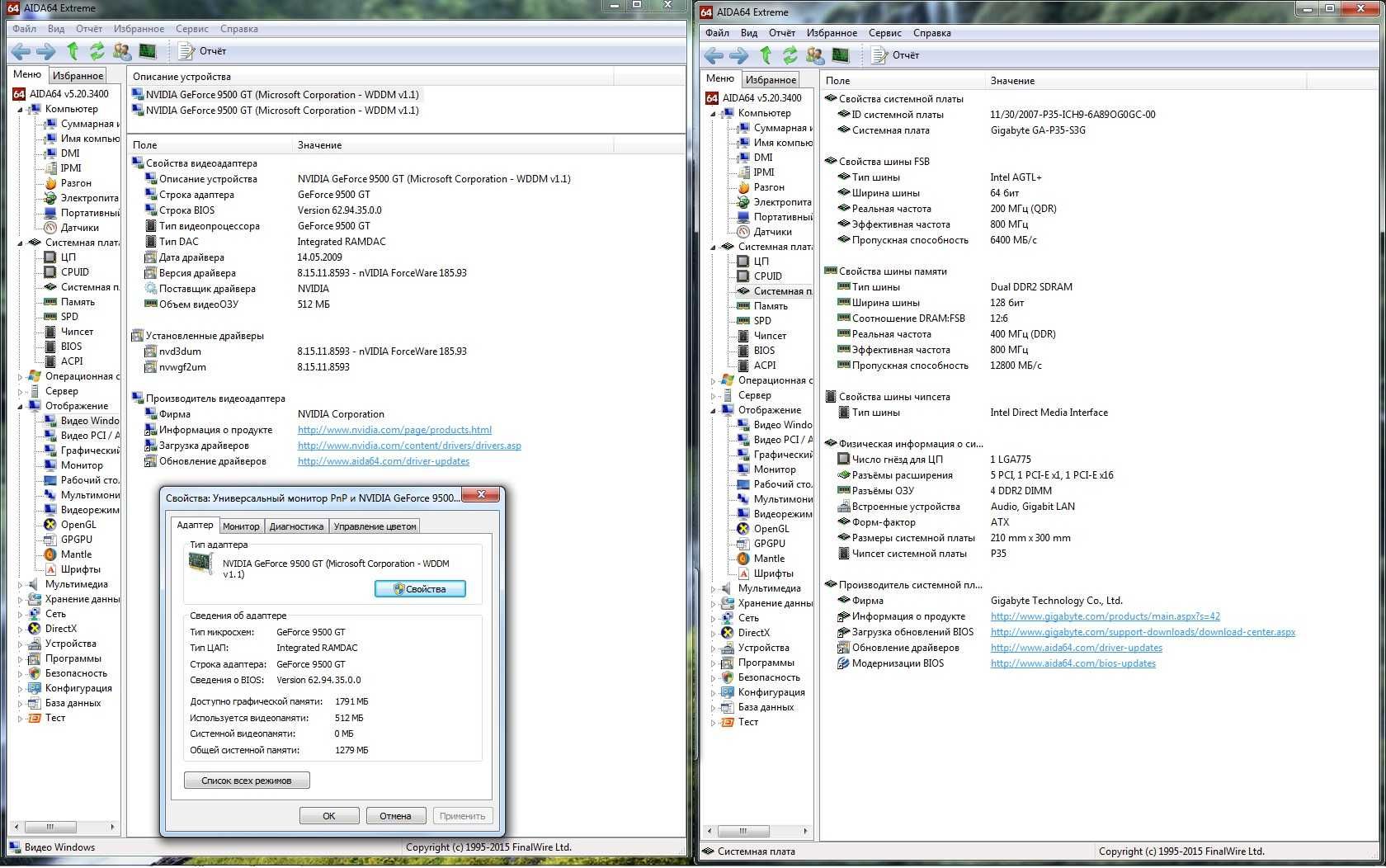Click Отчёт button in left AIDA64 toolbar

[203, 51]
